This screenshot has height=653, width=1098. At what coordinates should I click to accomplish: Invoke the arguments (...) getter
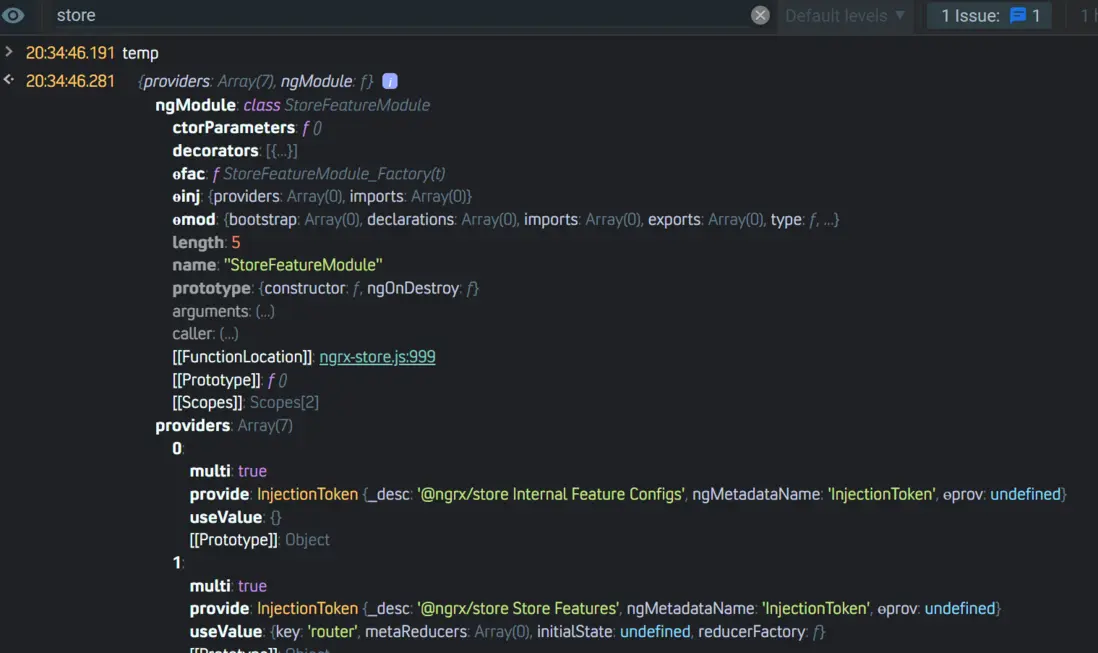(265, 311)
